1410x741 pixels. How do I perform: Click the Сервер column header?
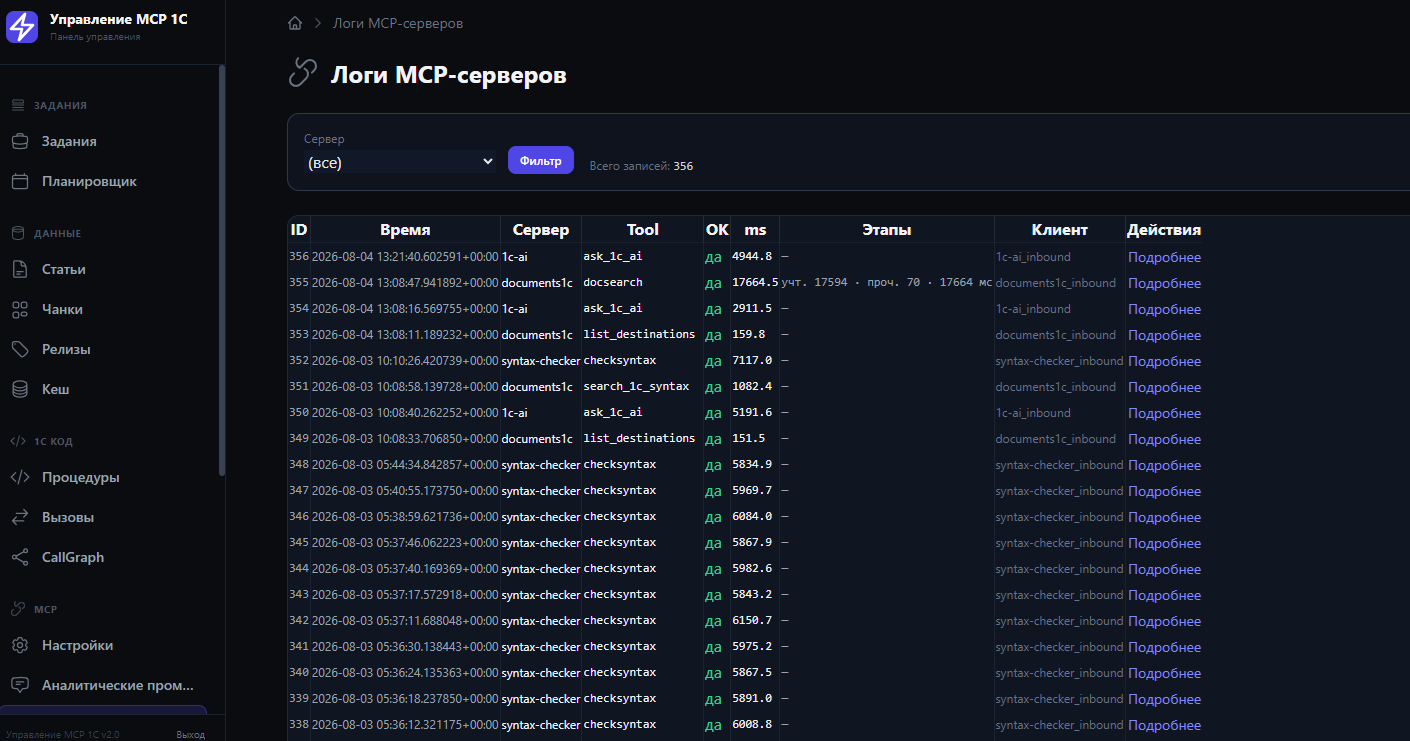click(541, 229)
